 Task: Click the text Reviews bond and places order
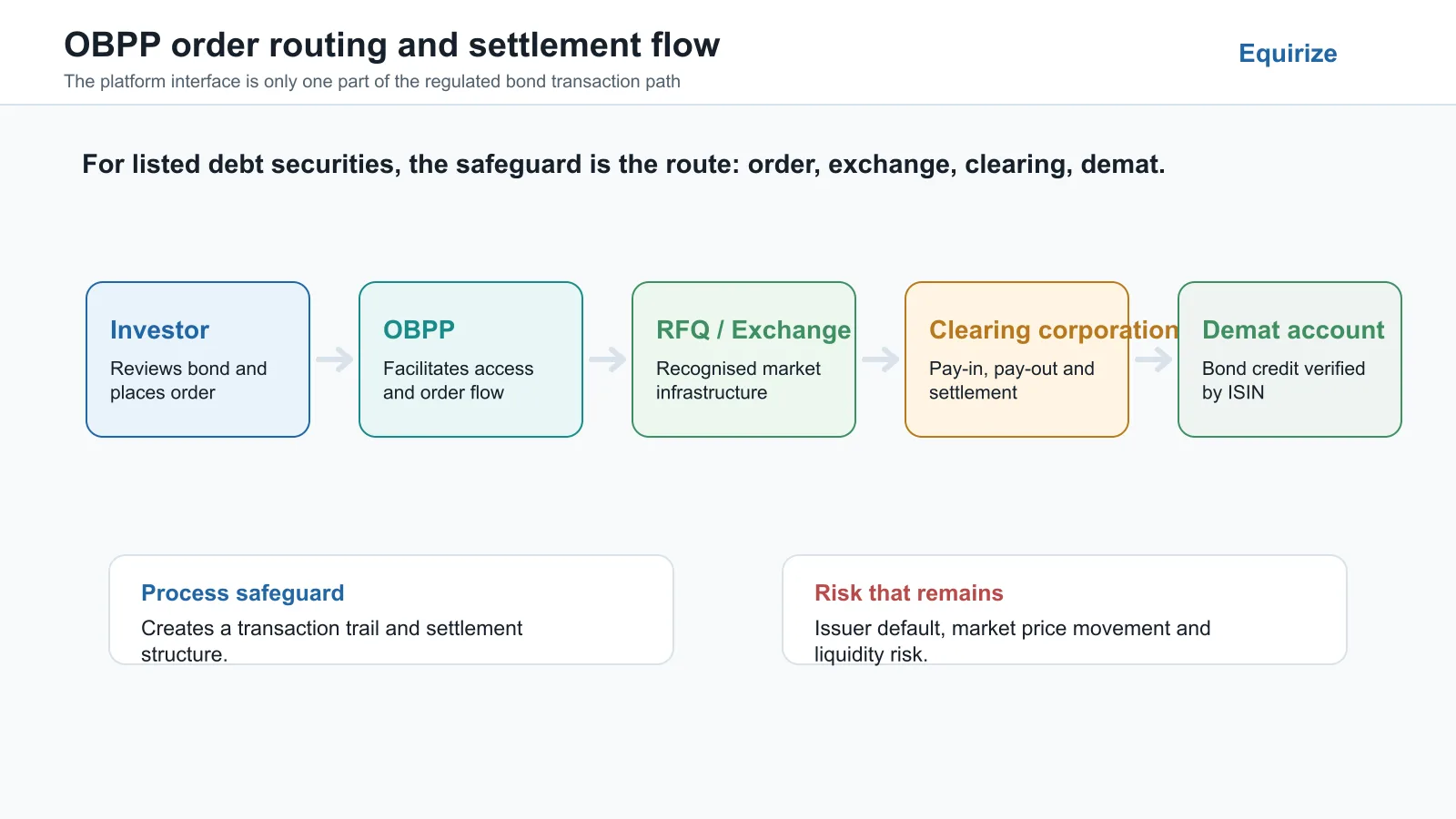click(x=188, y=380)
